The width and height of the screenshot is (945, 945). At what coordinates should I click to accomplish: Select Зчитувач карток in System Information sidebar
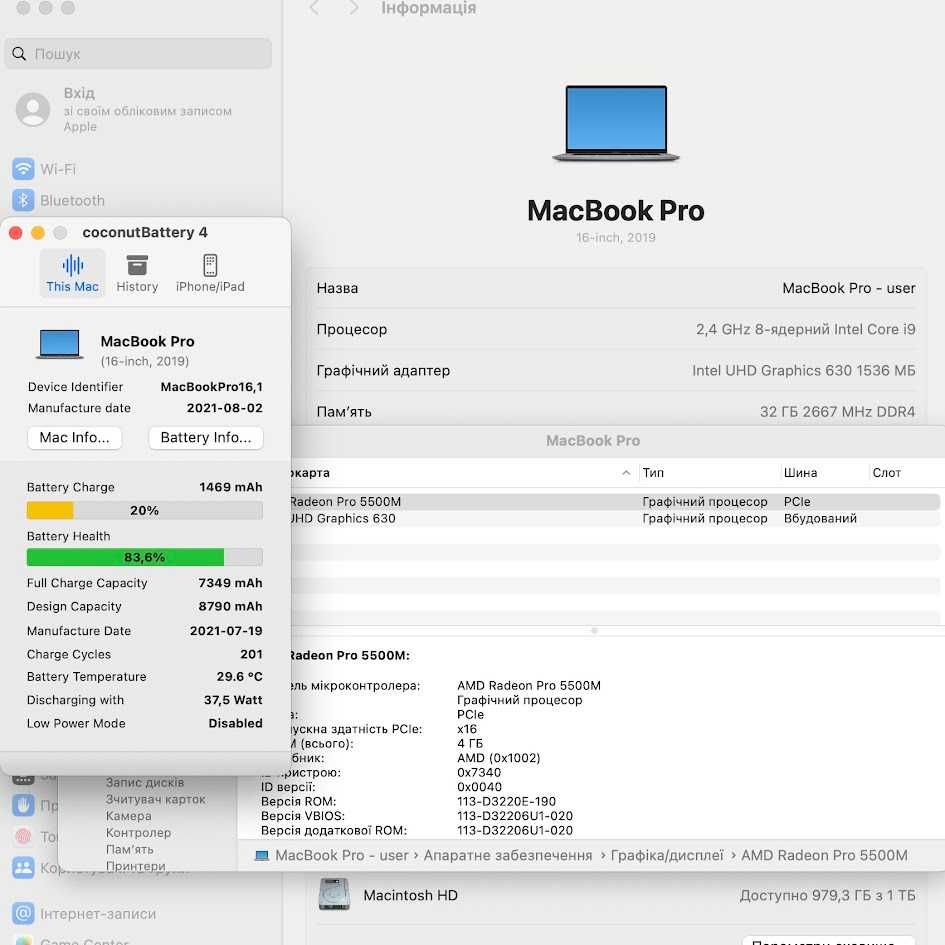[x=155, y=799]
